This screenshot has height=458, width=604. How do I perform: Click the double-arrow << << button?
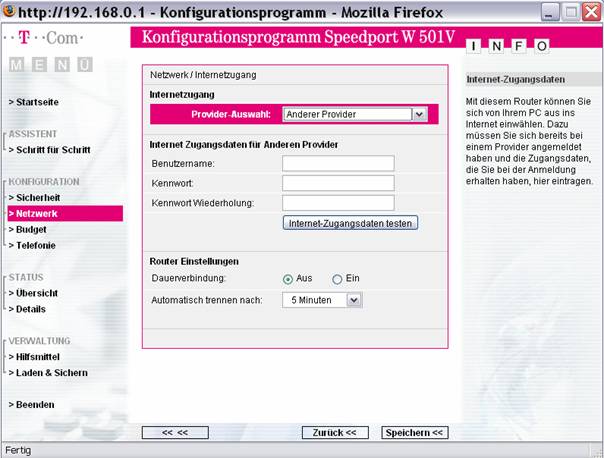coord(175,433)
